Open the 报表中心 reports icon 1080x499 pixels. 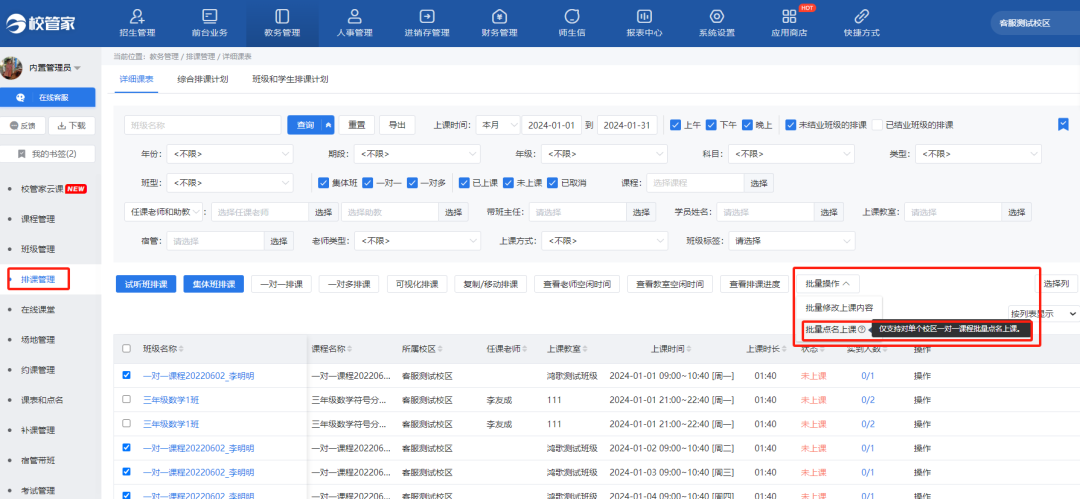644,16
